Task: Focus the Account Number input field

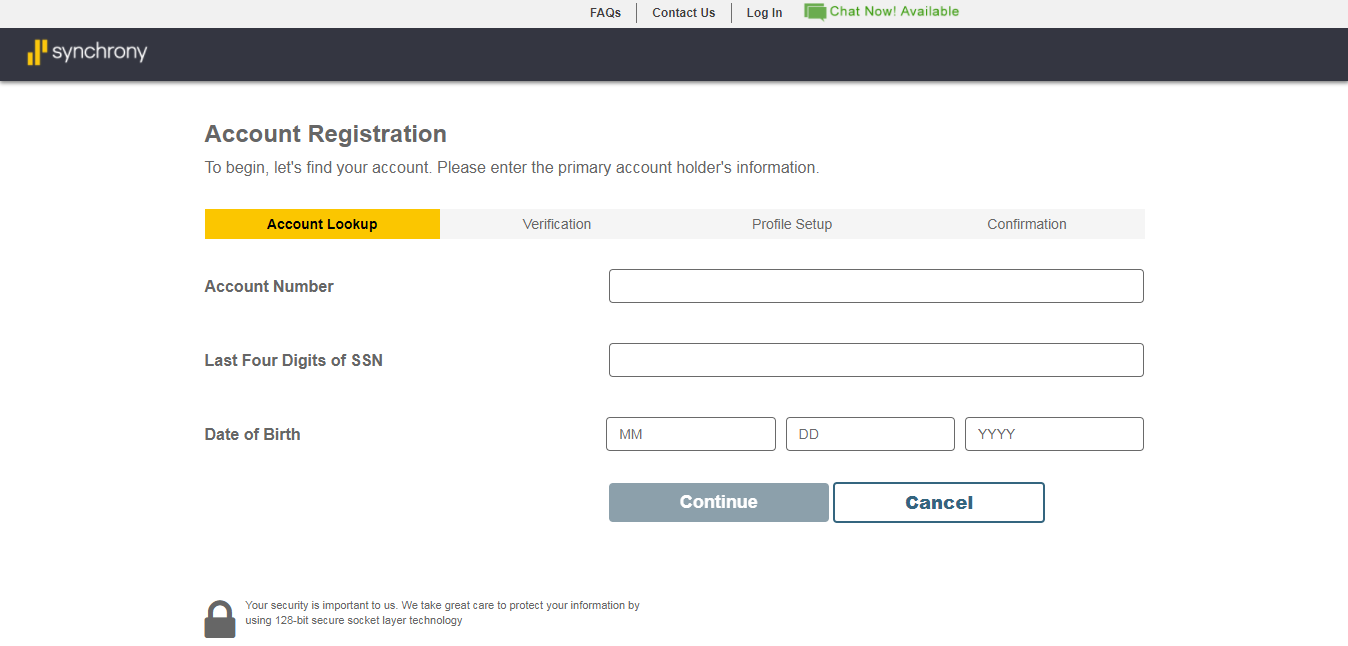Action: 876,286
